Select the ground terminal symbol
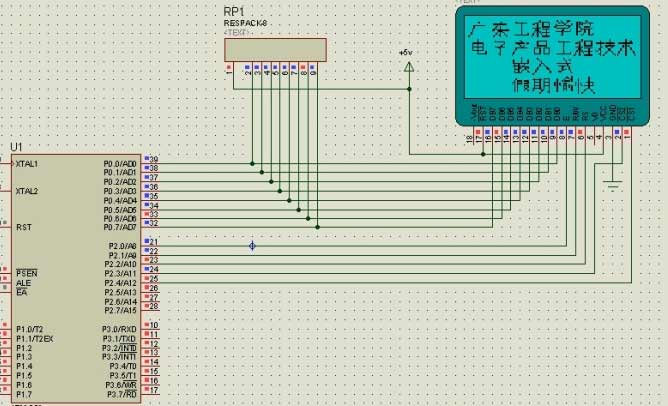Image resolution: width=668 pixels, height=406 pixels. coord(613,186)
